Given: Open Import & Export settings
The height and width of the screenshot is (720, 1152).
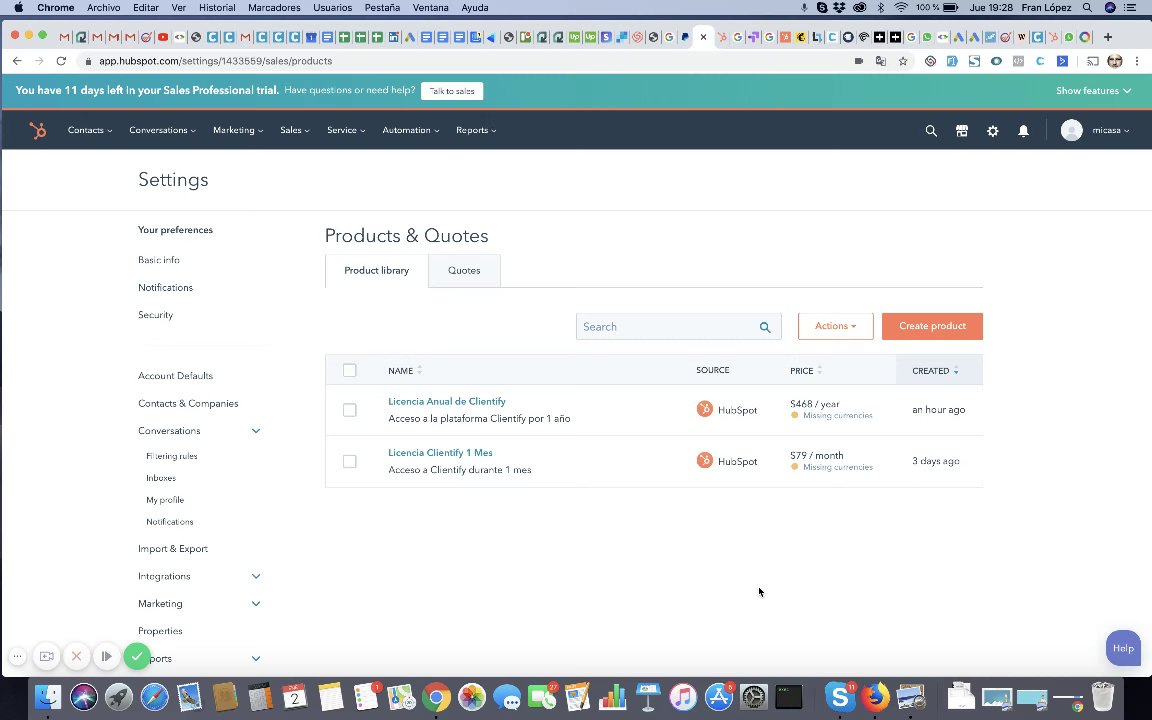Looking at the screenshot, I should (x=173, y=549).
